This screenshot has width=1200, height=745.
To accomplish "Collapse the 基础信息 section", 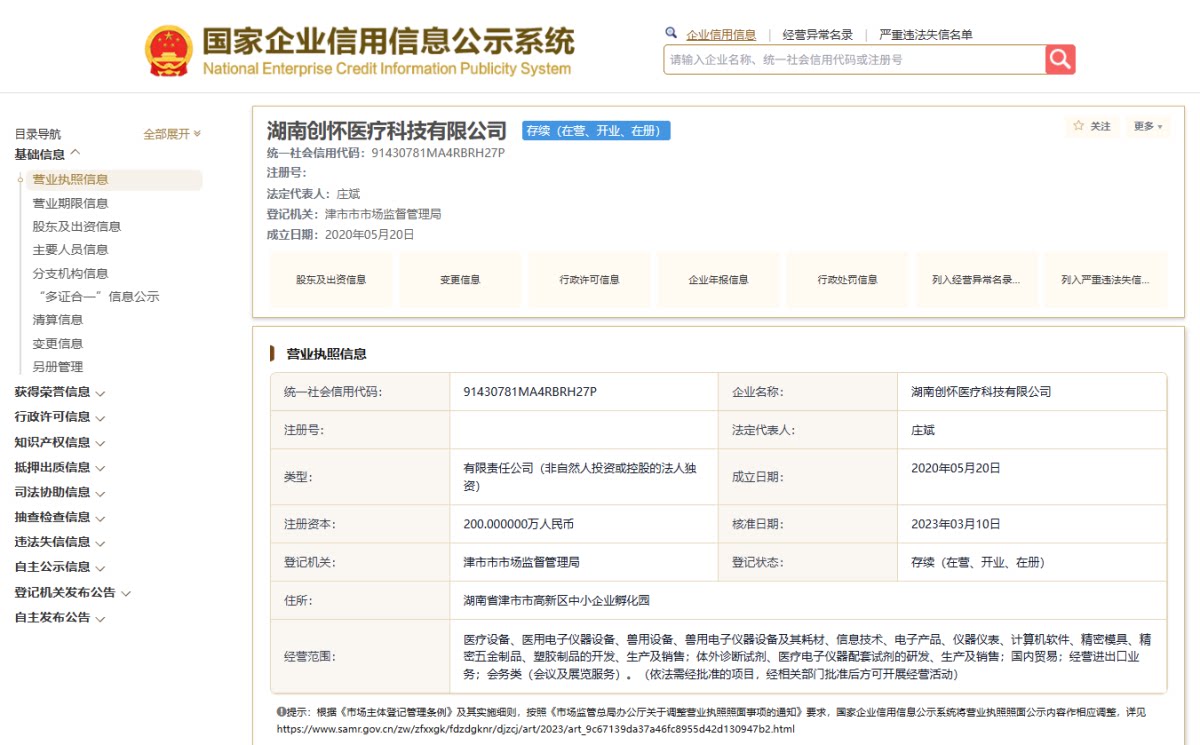I will tap(47, 154).
